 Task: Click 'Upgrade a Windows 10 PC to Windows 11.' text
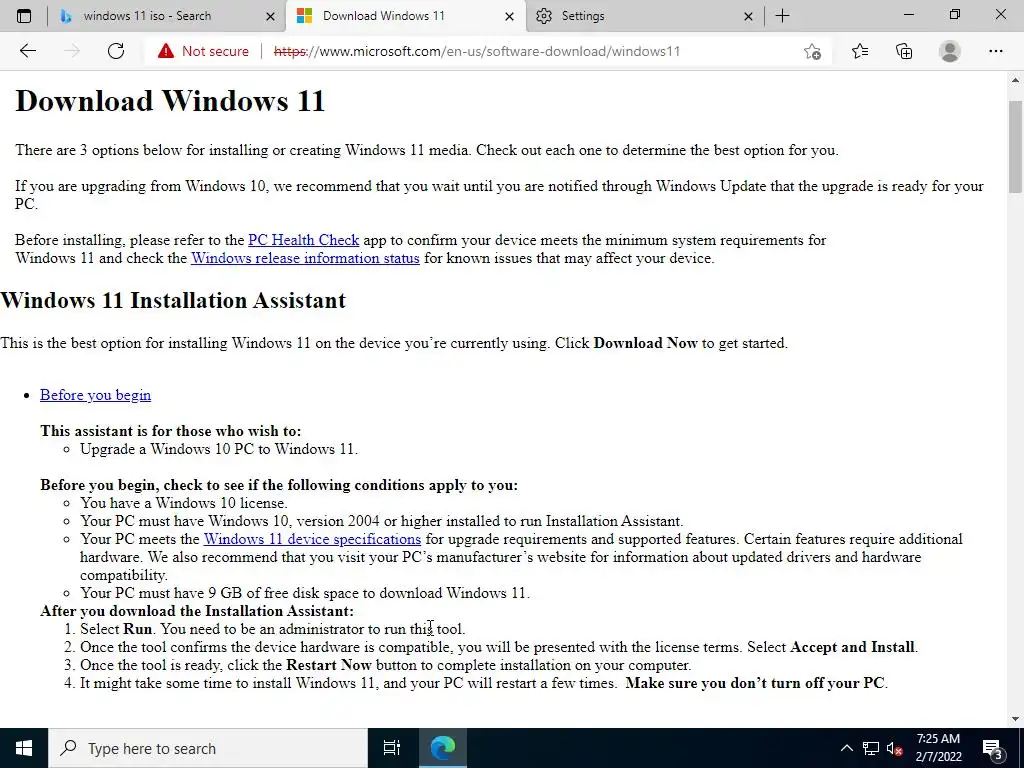point(219,449)
